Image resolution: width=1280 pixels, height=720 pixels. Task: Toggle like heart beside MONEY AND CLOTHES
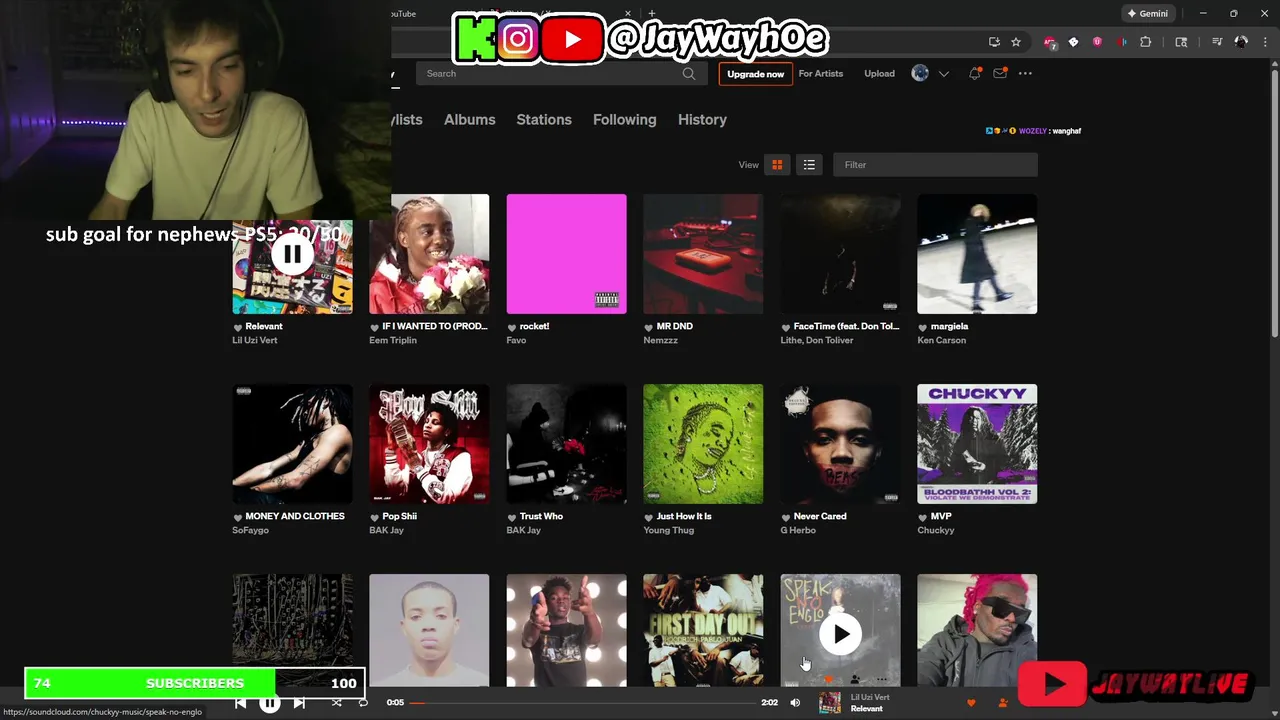(x=238, y=517)
